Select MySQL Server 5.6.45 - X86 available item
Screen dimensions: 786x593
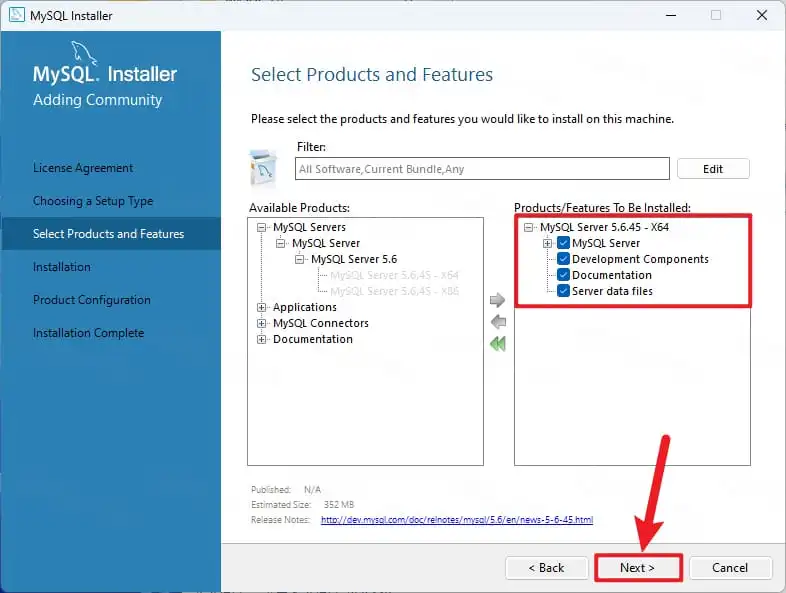tap(395, 291)
